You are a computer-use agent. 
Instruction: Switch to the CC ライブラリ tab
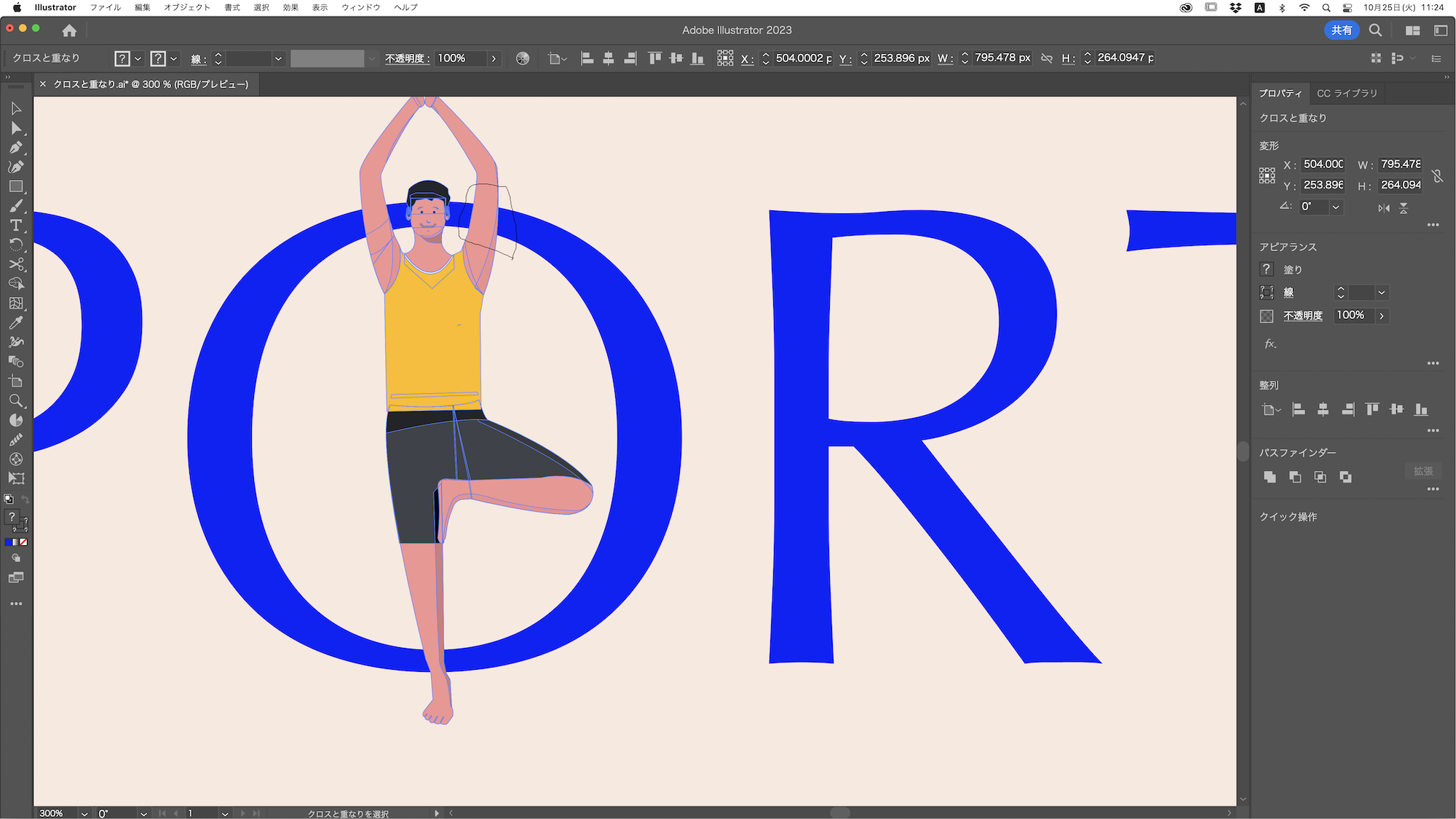pos(1347,93)
